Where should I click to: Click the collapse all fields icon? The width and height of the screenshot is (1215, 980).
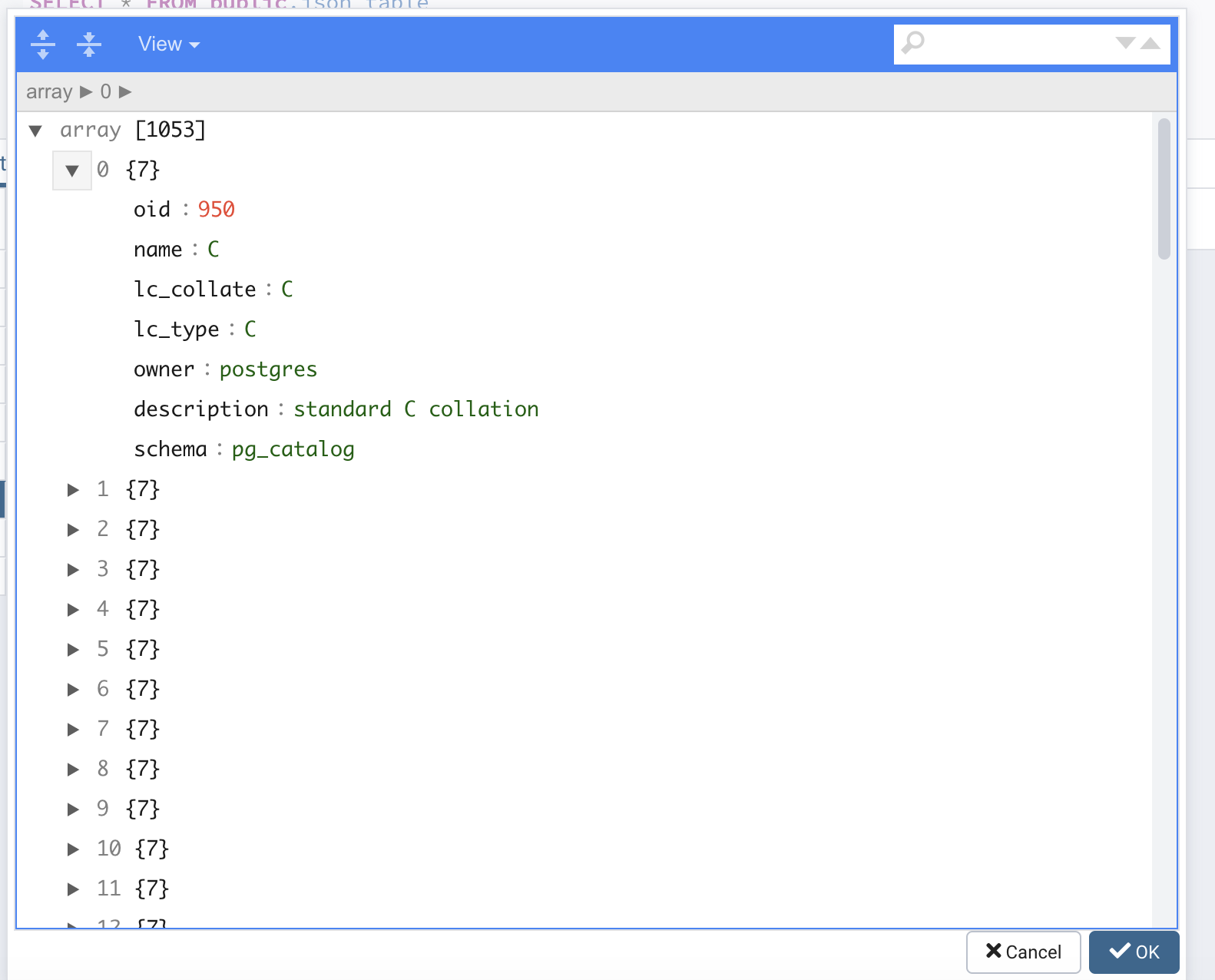point(89,45)
